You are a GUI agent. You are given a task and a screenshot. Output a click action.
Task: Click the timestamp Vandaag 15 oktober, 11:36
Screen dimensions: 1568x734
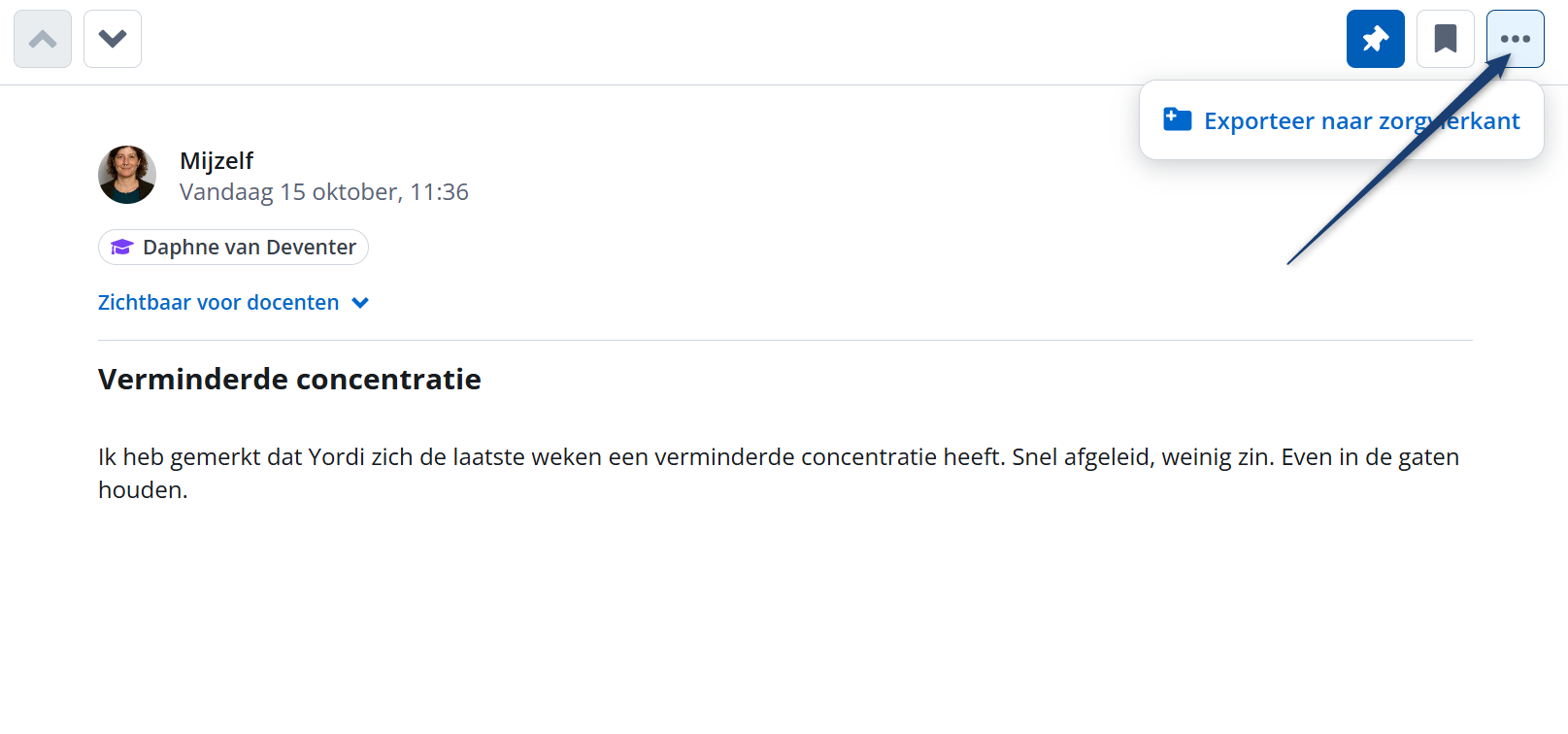point(324,192)
